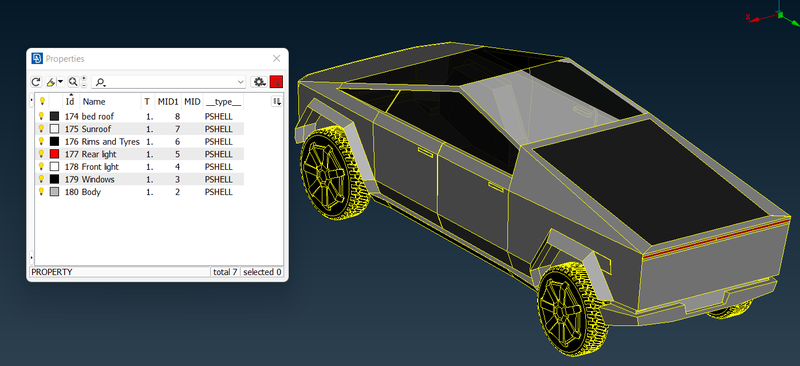800x366 pixels.
Task: Click the magnifier zoom icon in toolbar
Action: pos(72,82)
